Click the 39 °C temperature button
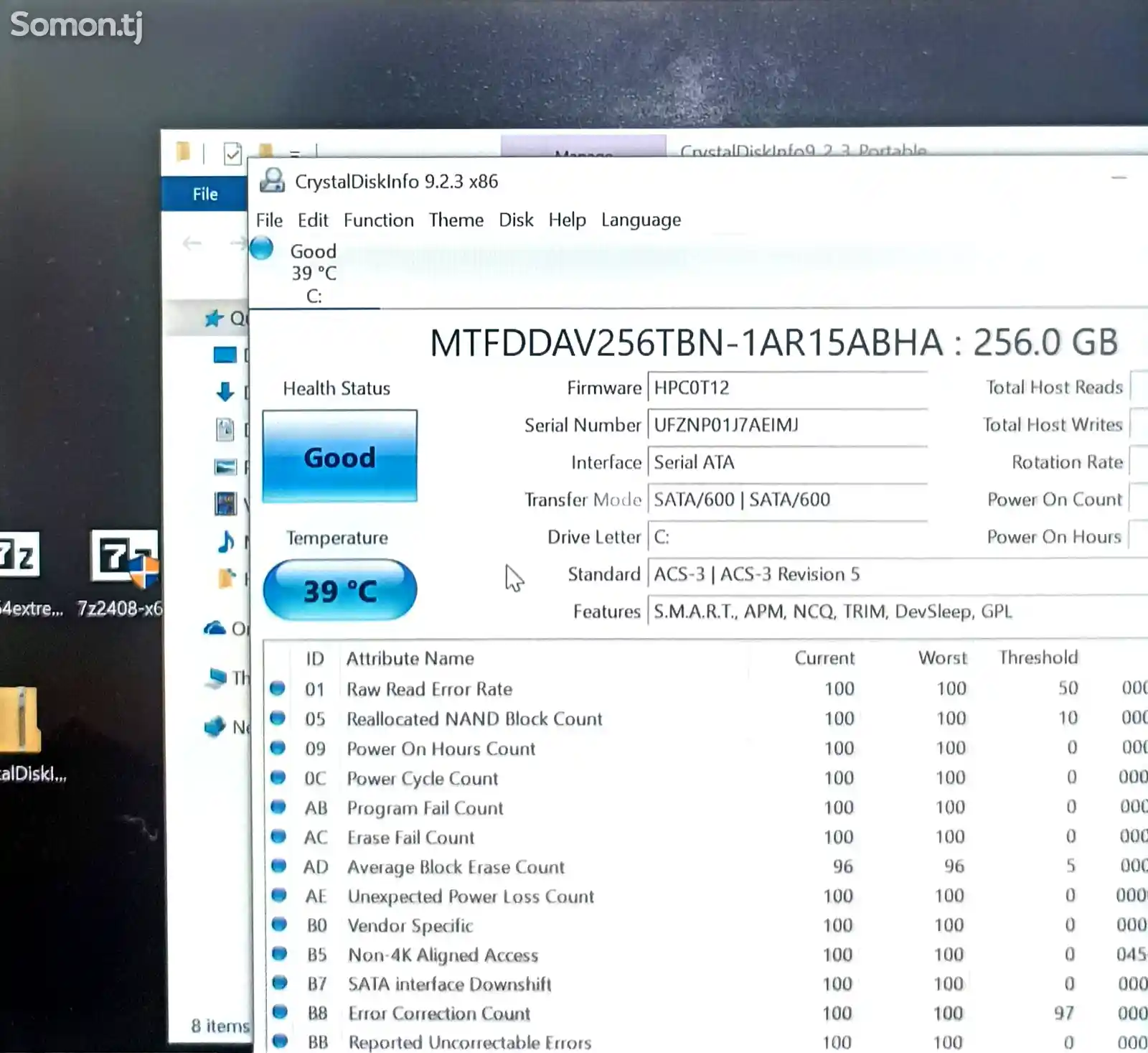1148x1053 pixels. coord(339,590)
